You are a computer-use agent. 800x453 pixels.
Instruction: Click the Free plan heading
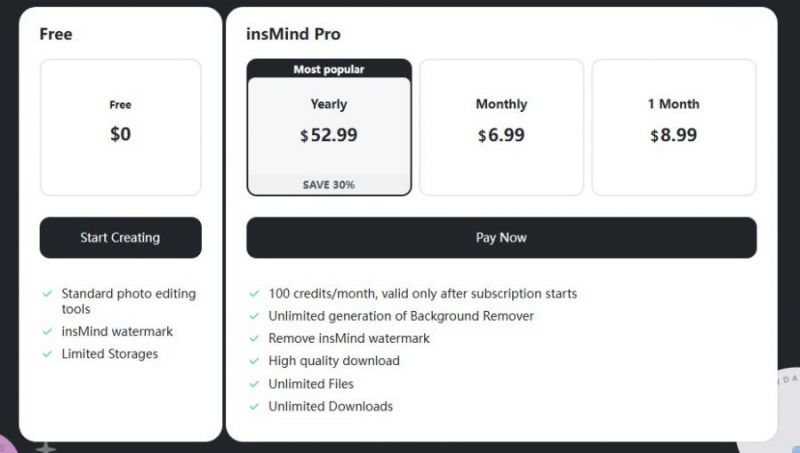pos(56,34)
